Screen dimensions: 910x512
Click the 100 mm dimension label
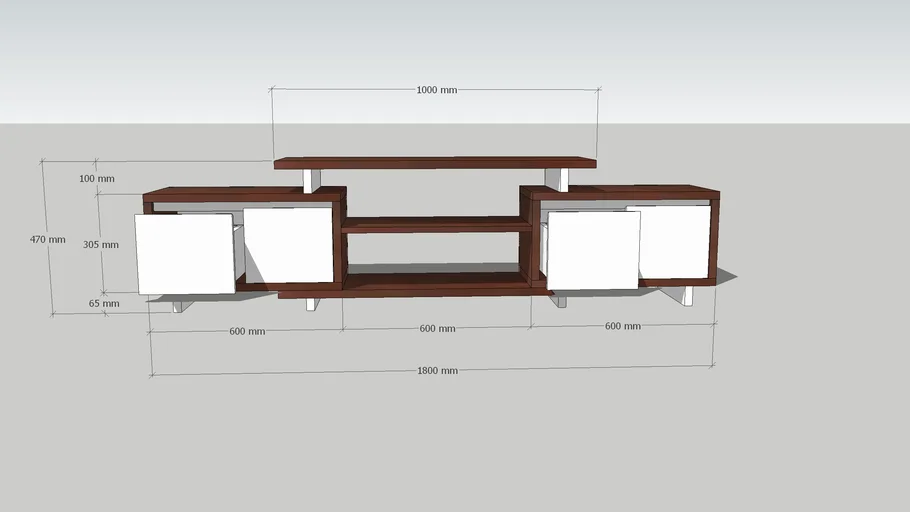tap(98, 179)
